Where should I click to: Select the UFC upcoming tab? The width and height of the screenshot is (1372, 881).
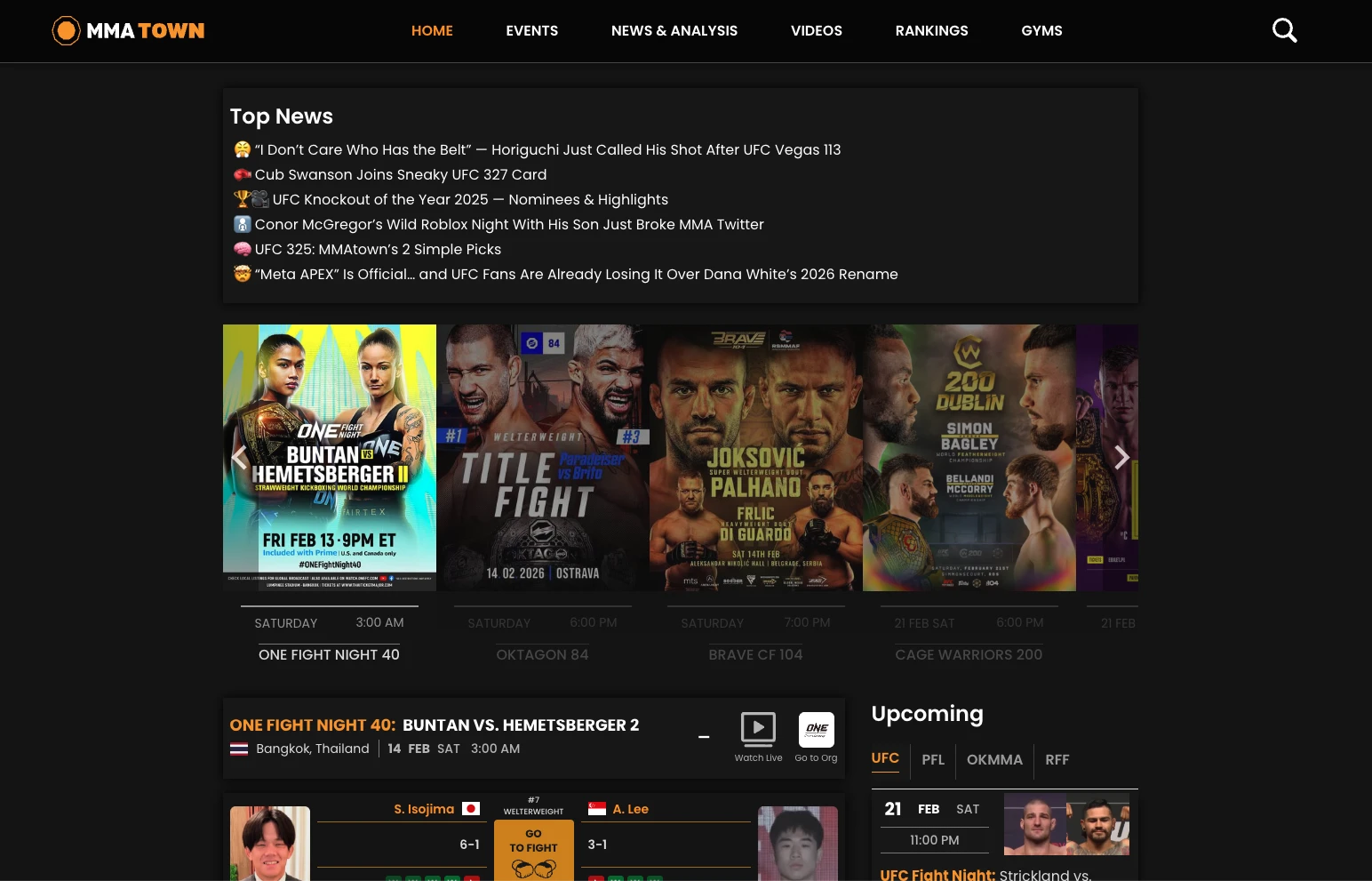point(885,758)
